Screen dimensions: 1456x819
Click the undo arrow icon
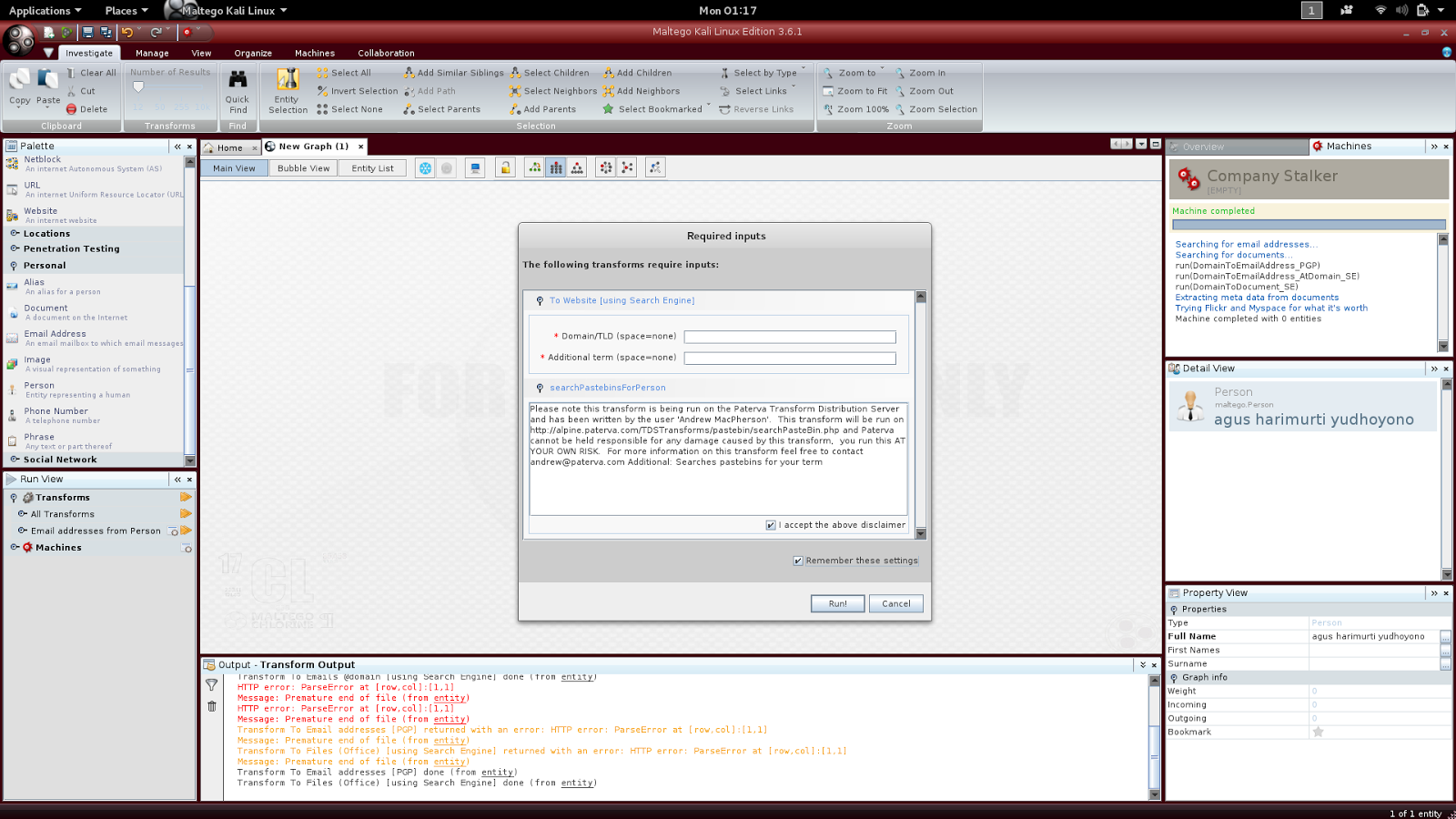(127, 33)
